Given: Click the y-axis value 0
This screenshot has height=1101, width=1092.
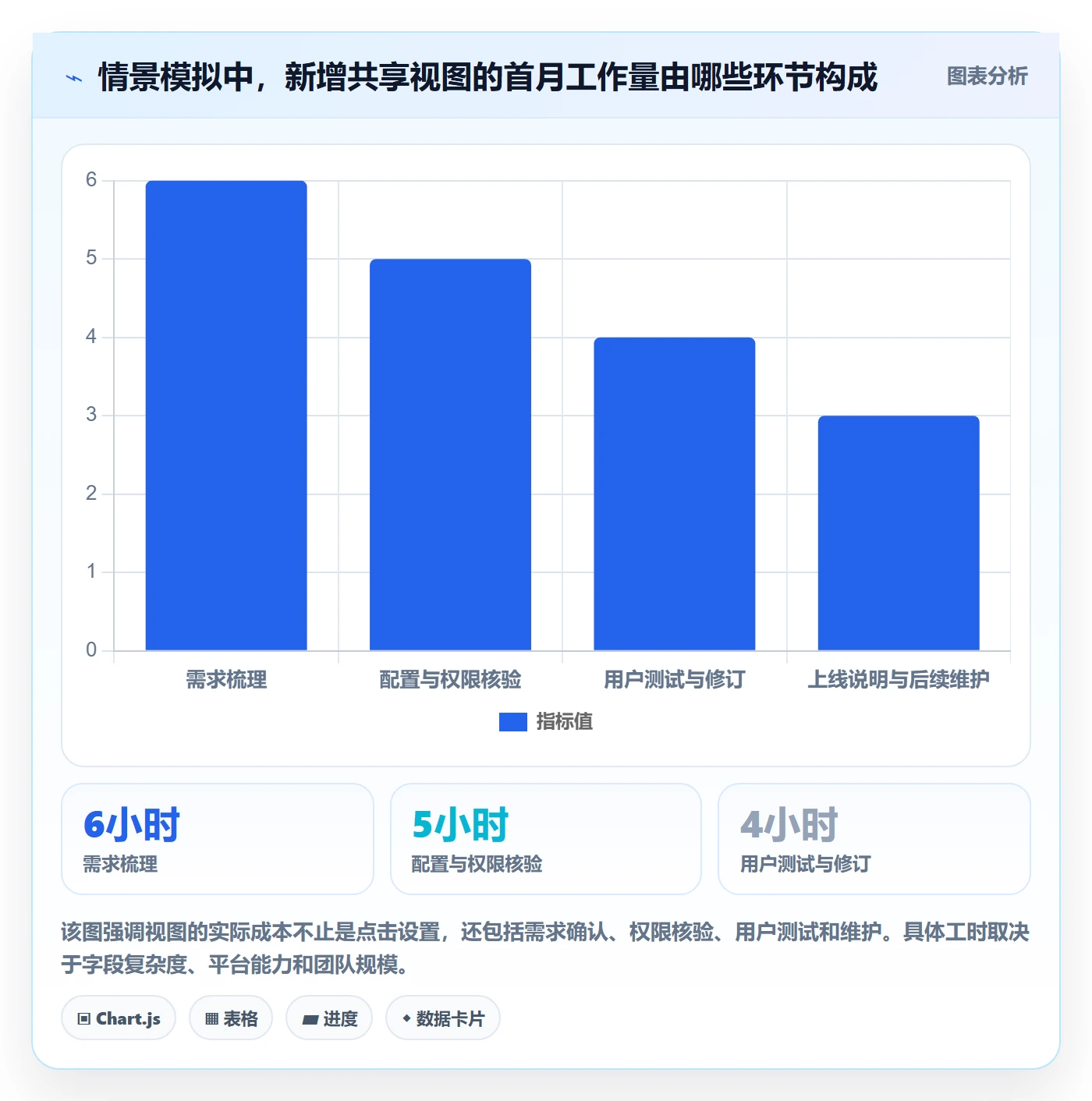Looking at the screenshot, I should (91, 650).
